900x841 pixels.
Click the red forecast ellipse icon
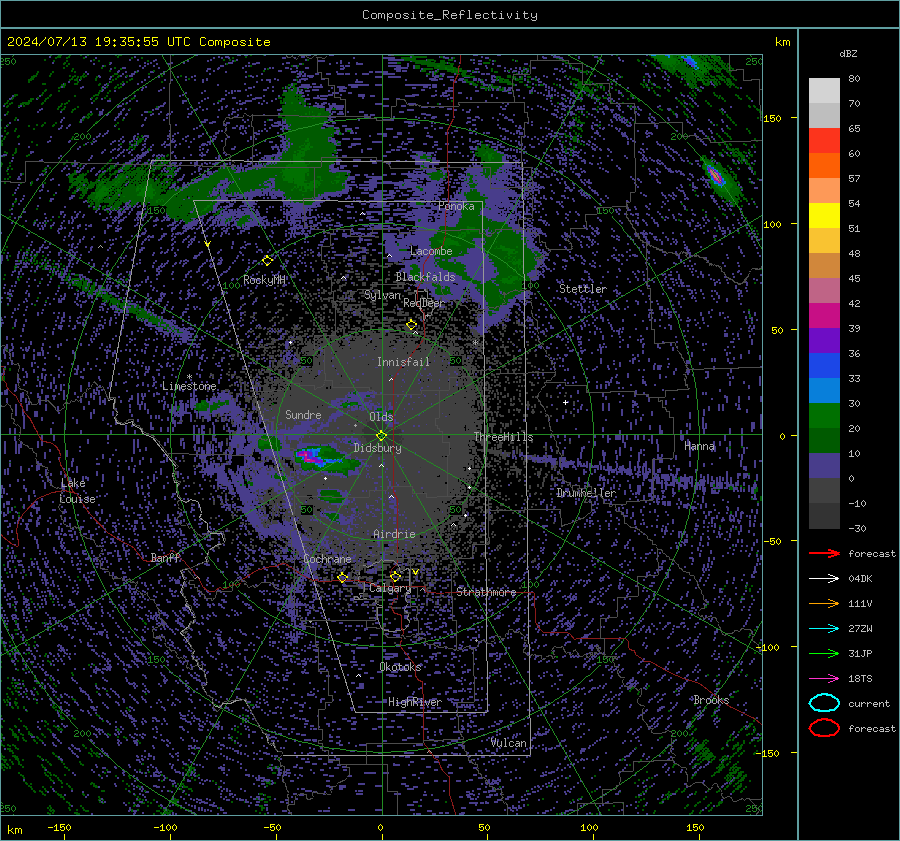(824, 728)
